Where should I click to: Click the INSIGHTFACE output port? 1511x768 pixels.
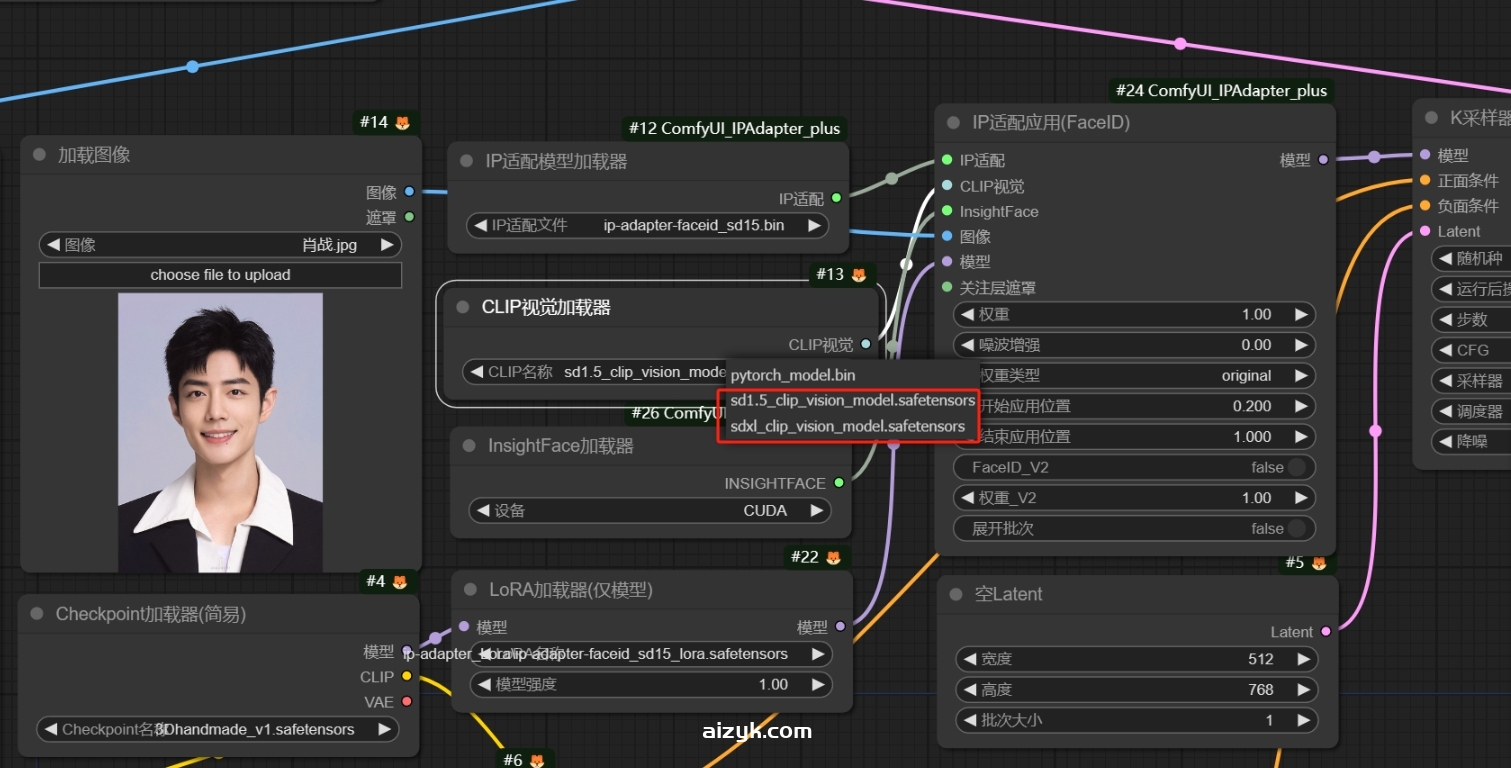pyautogui.click(x=839, y=483)
